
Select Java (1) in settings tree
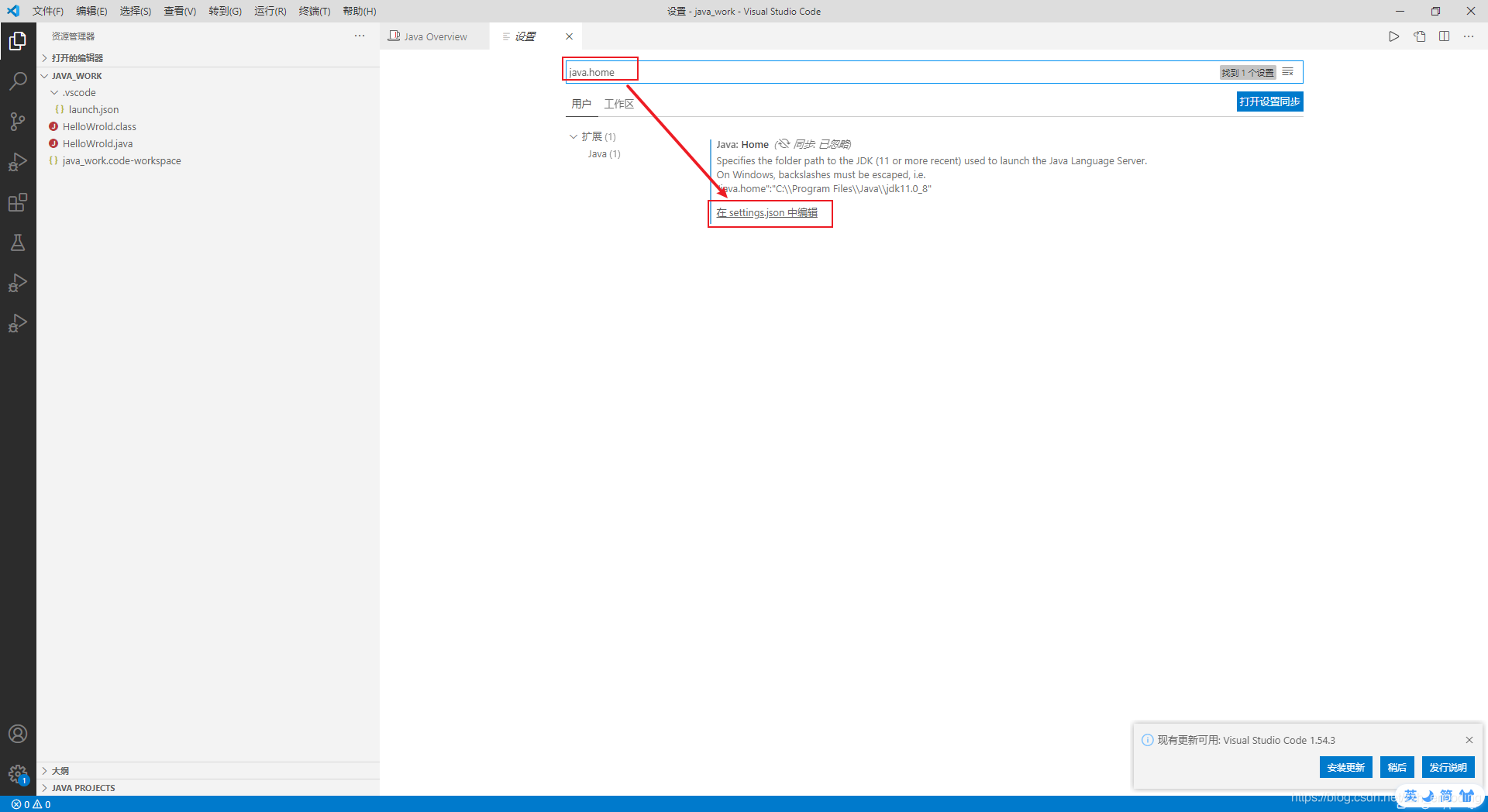tap(604, 153)
